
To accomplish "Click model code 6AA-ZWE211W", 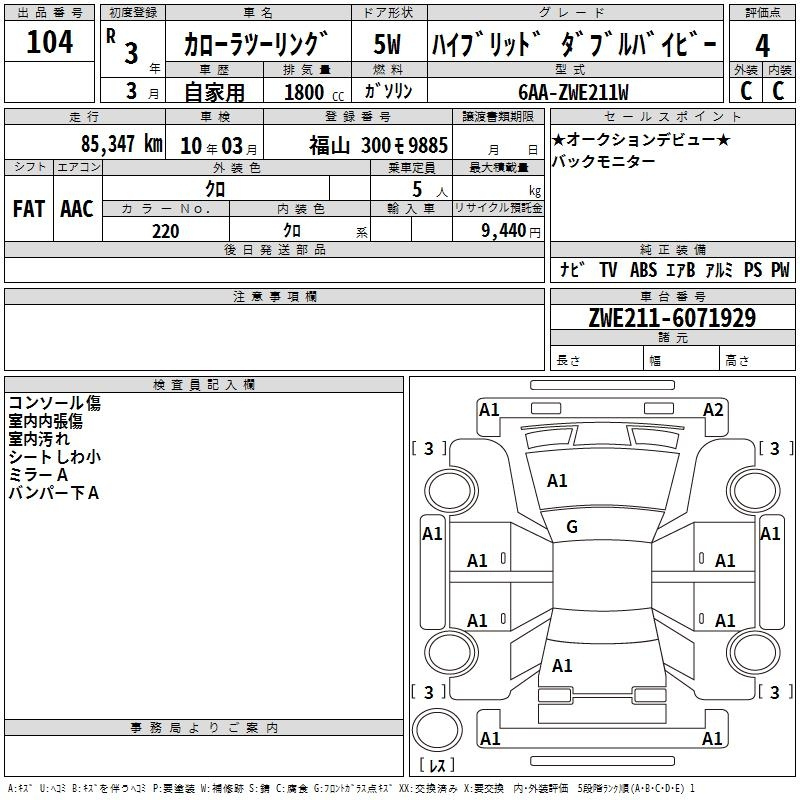I will pos(573,92).
